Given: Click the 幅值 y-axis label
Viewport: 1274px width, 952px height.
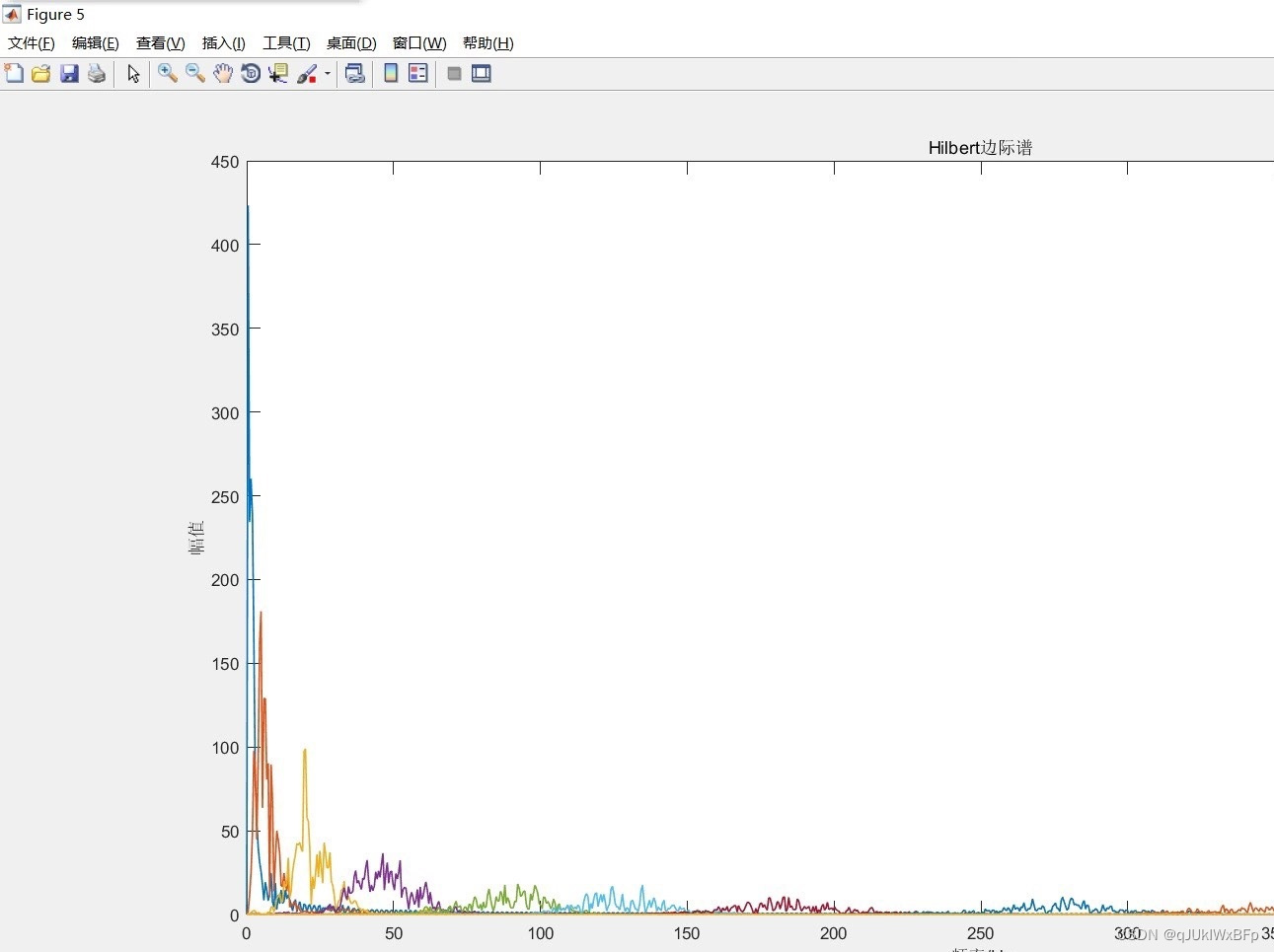Looking at the screenshot, I should click(x=196, y=538).
